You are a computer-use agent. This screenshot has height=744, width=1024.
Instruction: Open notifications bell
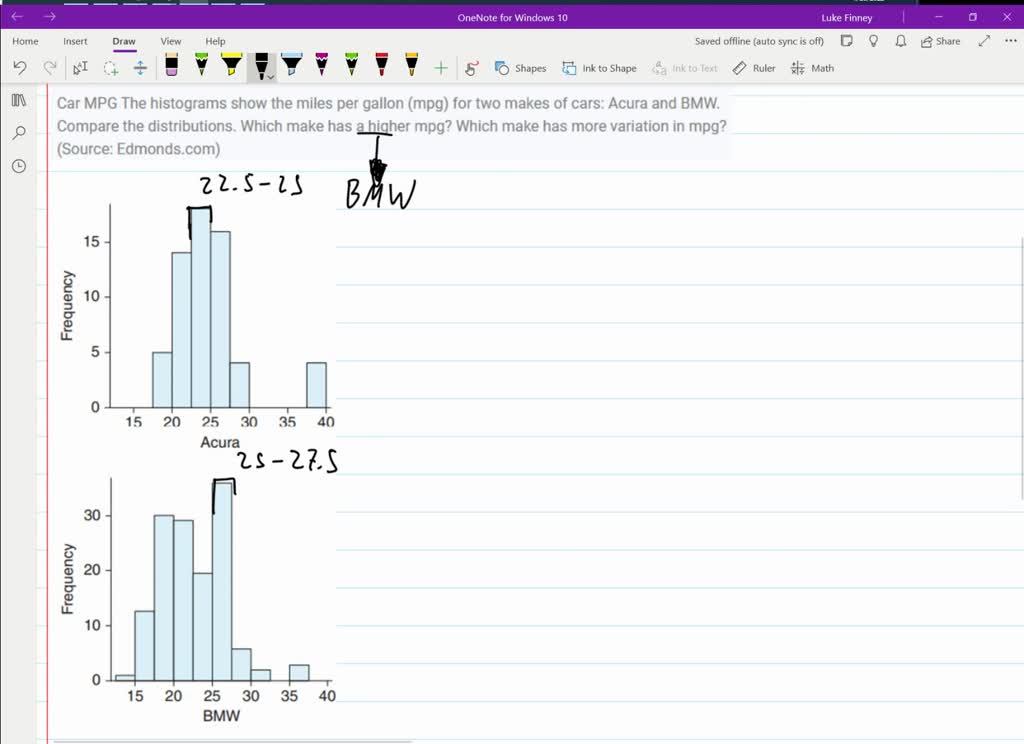coord(901,41)
